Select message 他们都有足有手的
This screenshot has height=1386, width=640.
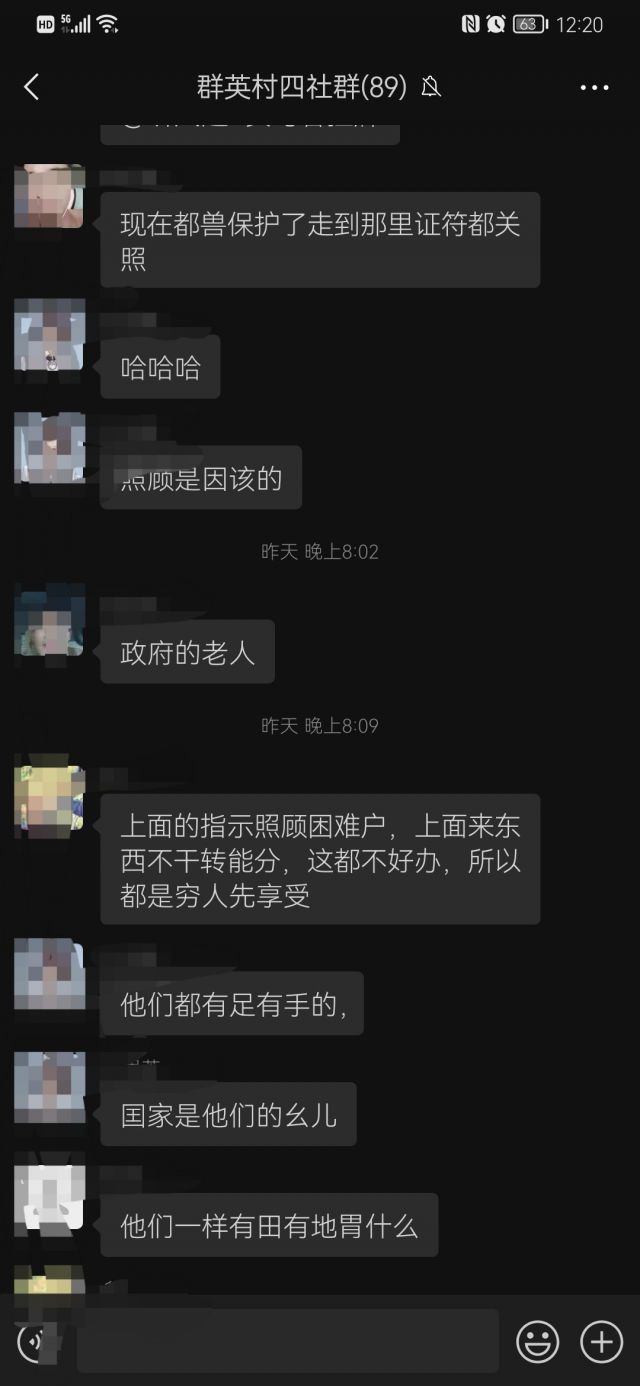pos(232,1003)
